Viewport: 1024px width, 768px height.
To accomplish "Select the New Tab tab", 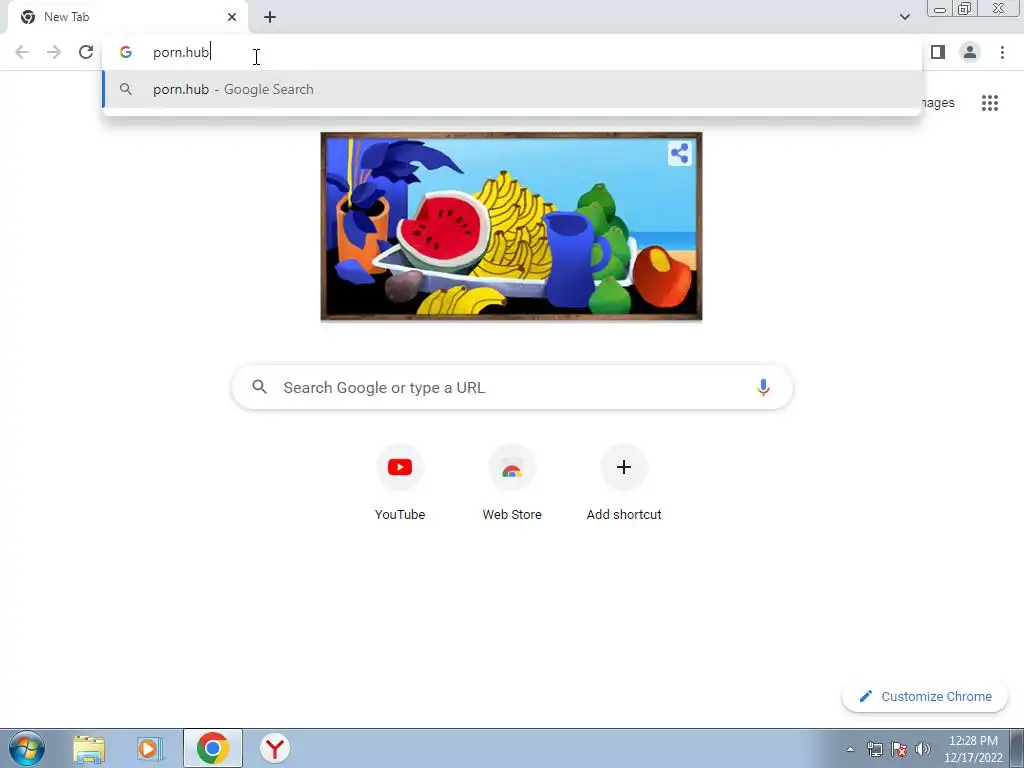I will (127, 17).
